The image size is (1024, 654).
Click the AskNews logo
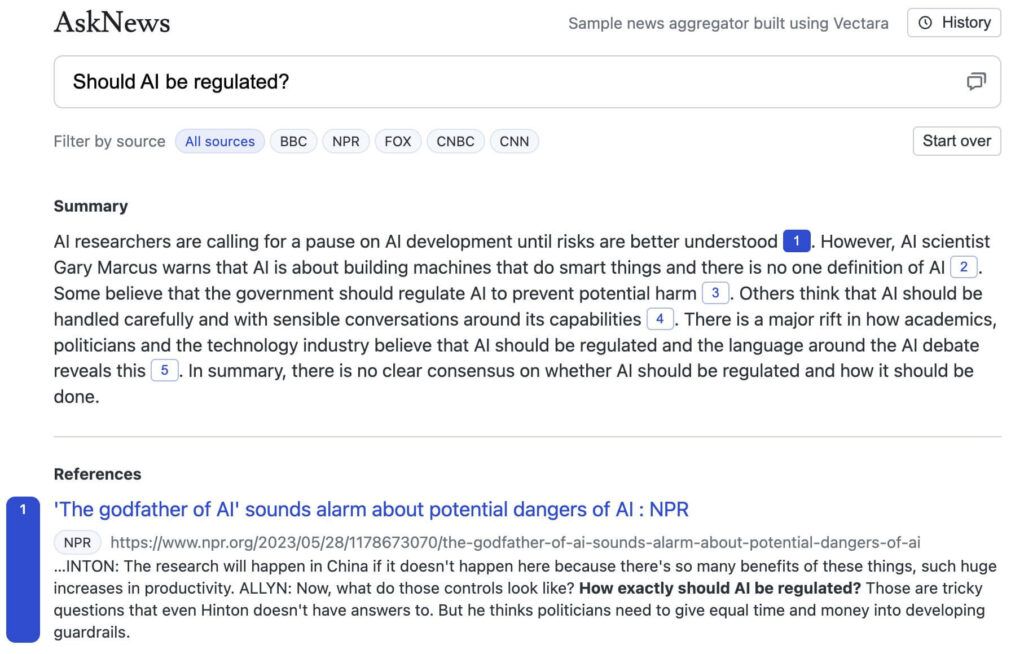[x=112, y=22]
